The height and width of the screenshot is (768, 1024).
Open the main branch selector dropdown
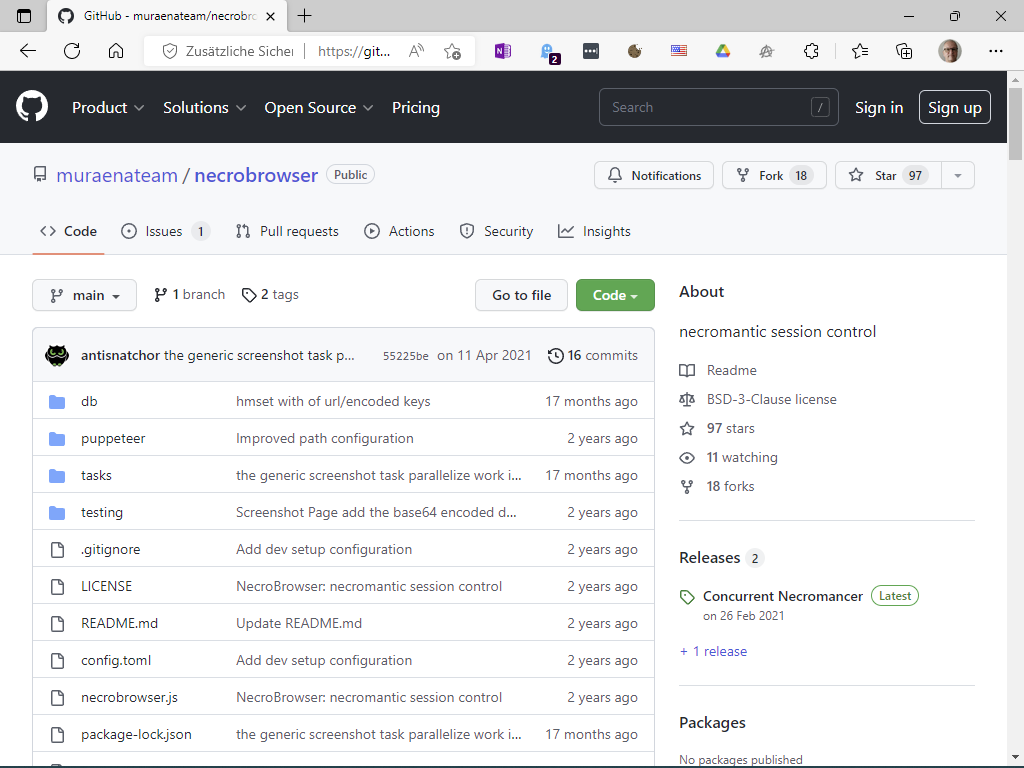(x=84, y=295)
